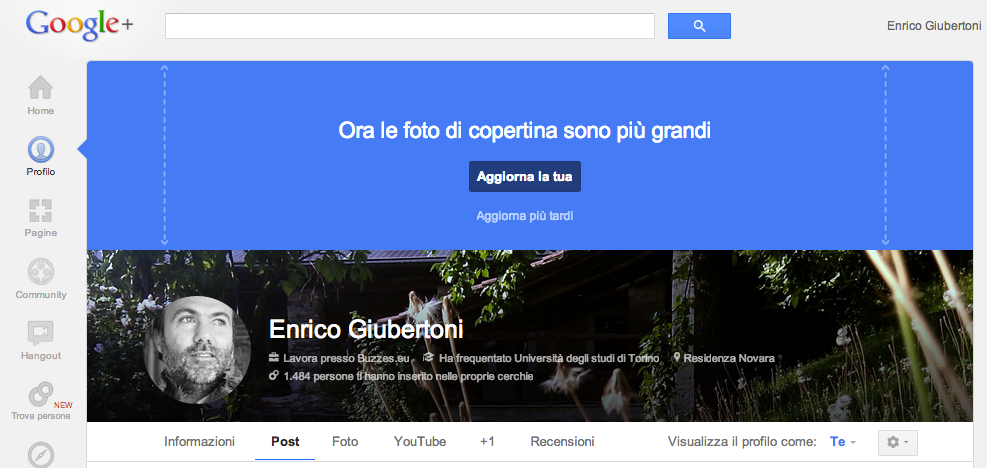Screen dimensions: 987x468
Task: Choose Aggiorna più tardi link
Action: point(524,216)
